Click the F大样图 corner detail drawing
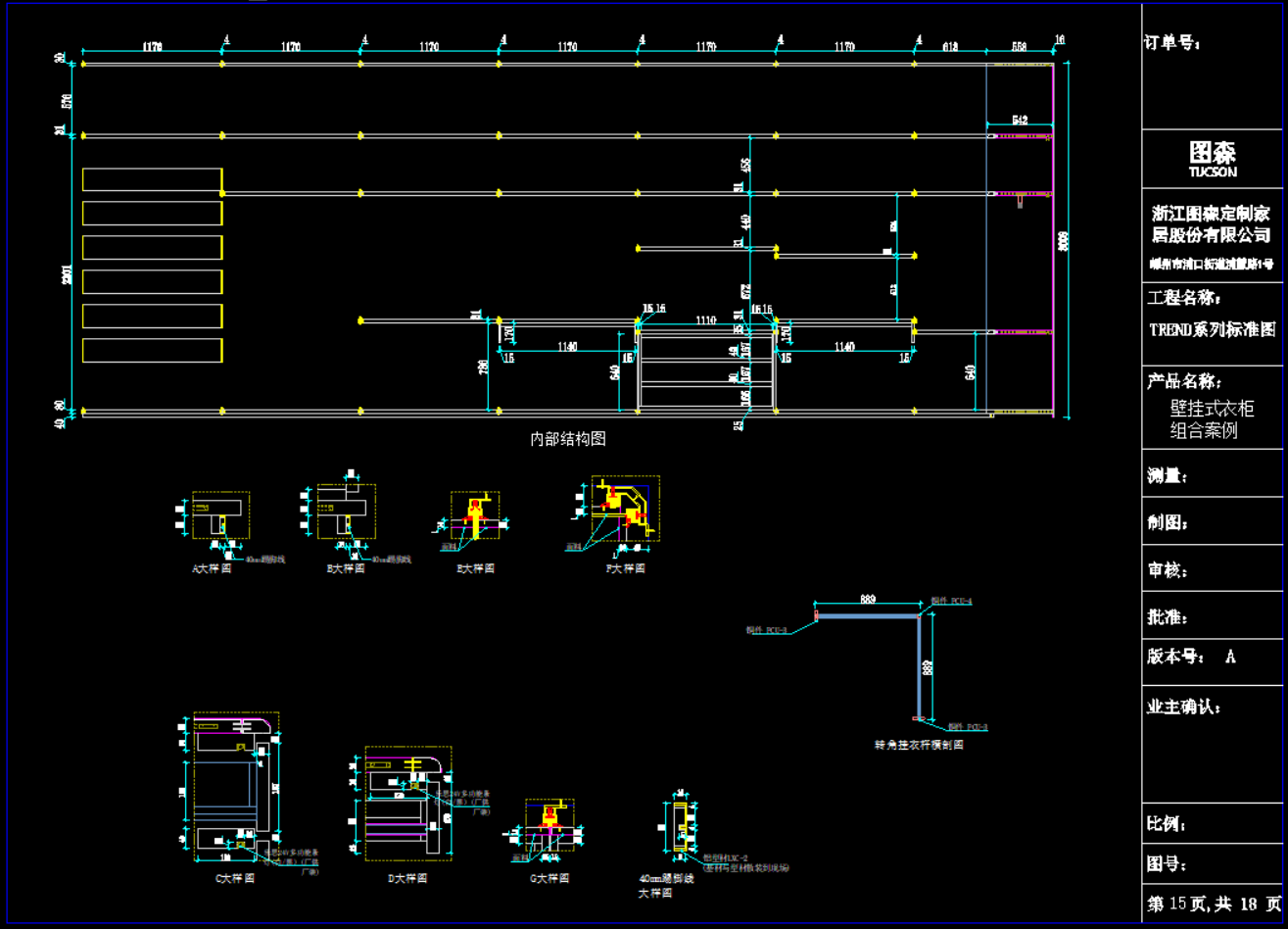 (624, 510)
